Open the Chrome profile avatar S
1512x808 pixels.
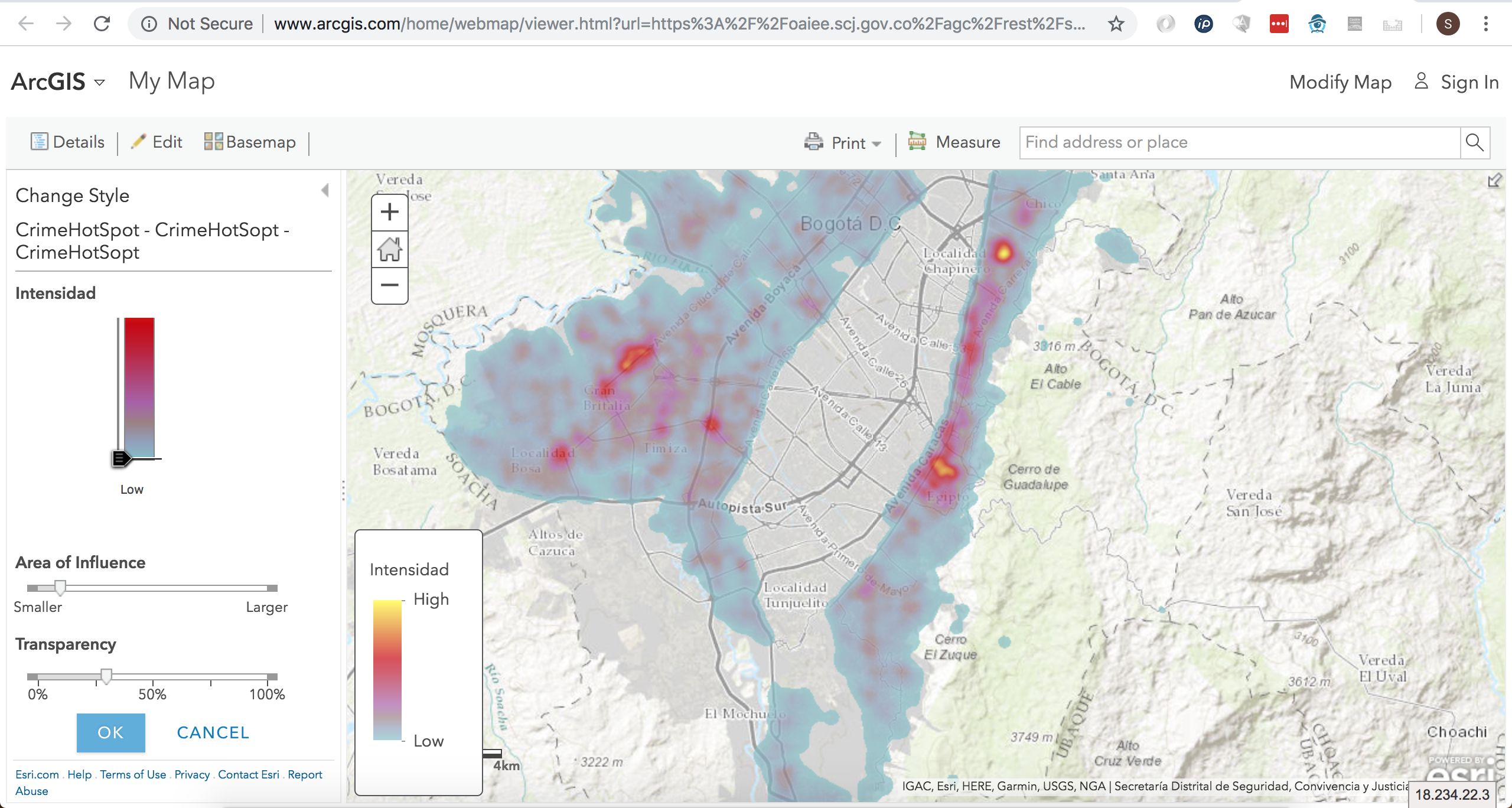click(x=1448, y=24)
